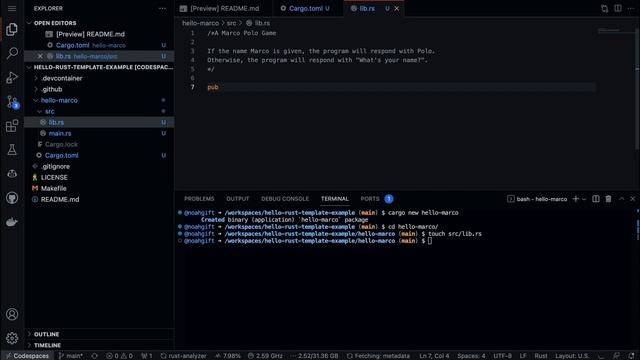Image resolution: width=640 pixels, height=360 pixels.
Task: Open main.rs in the file tree
Action: [x=99, y=133]
